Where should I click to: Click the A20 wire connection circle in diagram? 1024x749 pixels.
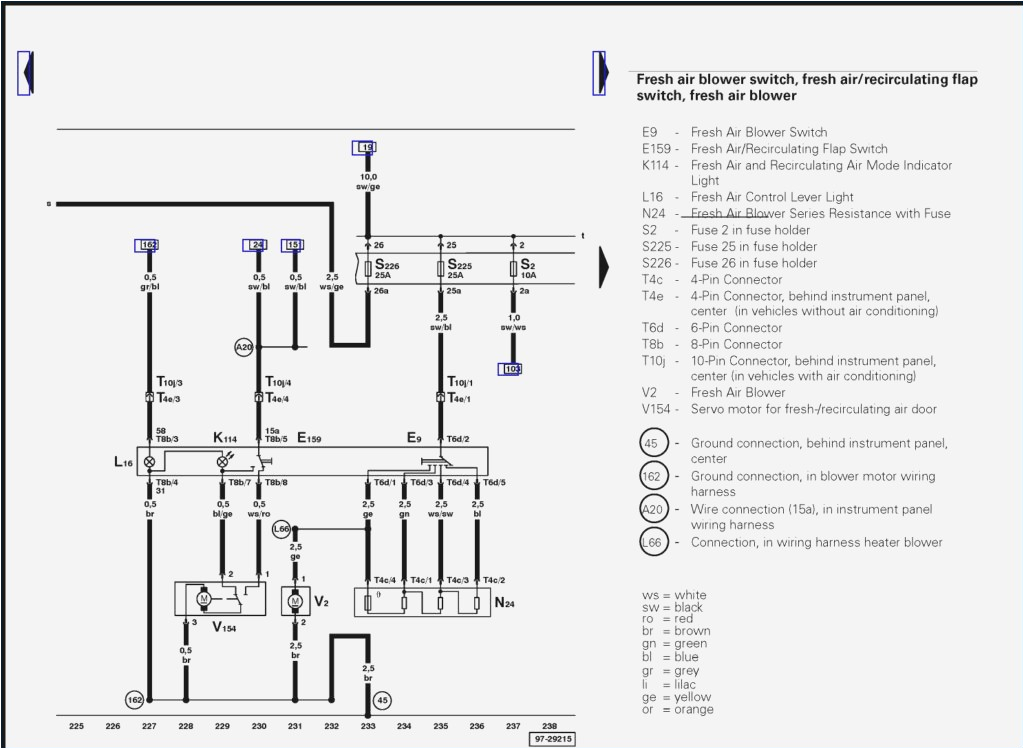coord(244,347)
